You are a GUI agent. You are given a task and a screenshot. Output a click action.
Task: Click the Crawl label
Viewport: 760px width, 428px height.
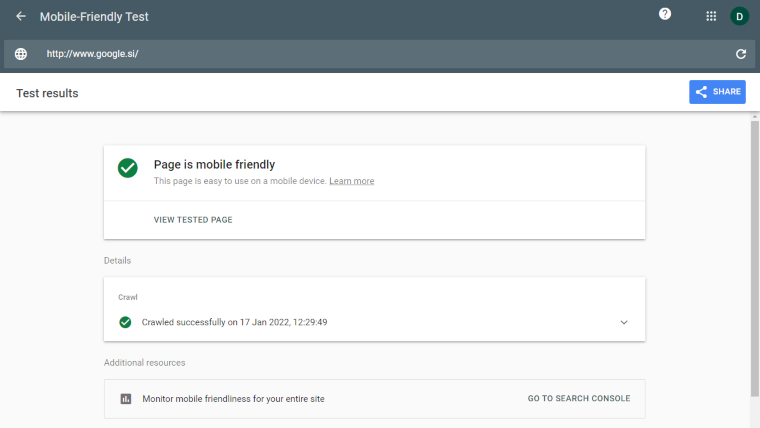128,297
